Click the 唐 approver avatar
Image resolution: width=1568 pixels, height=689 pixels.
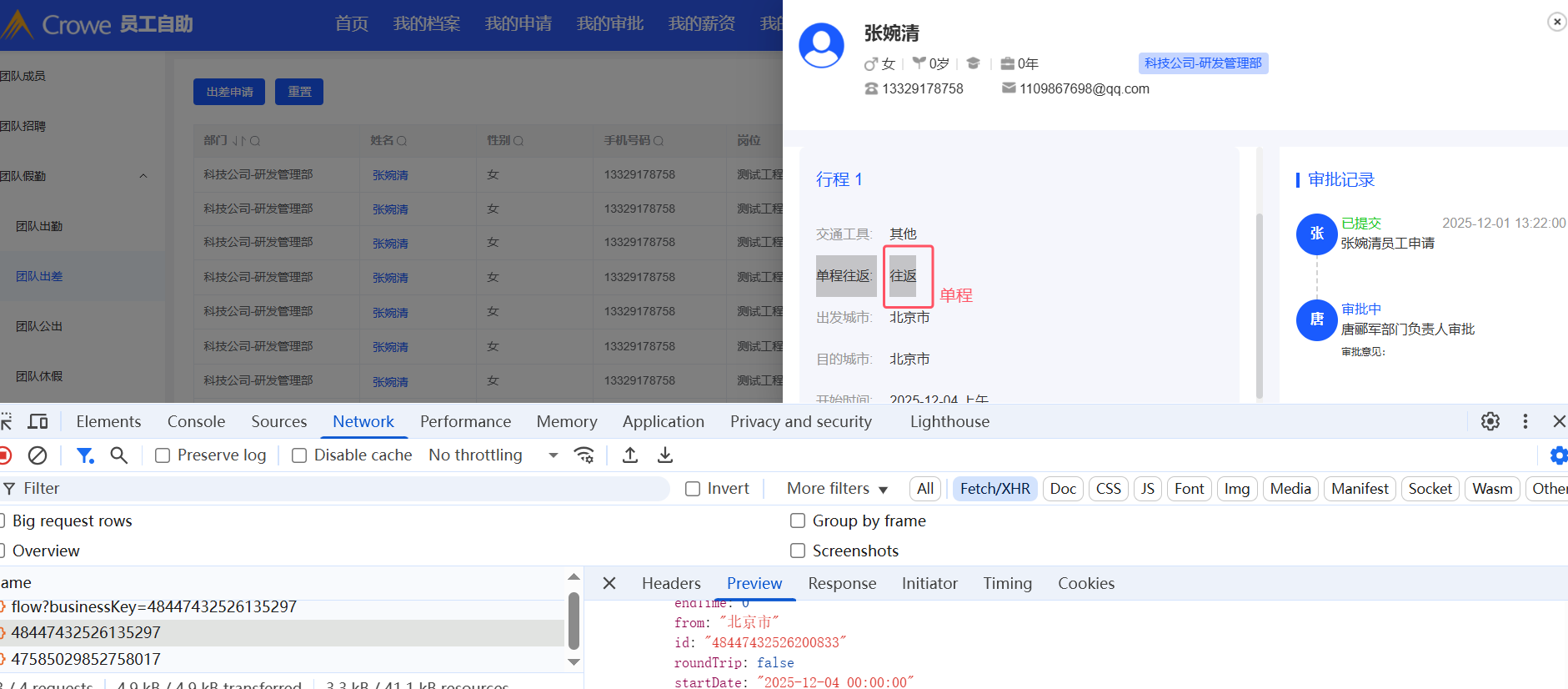pyautogui.click(x=1317, y=319)
